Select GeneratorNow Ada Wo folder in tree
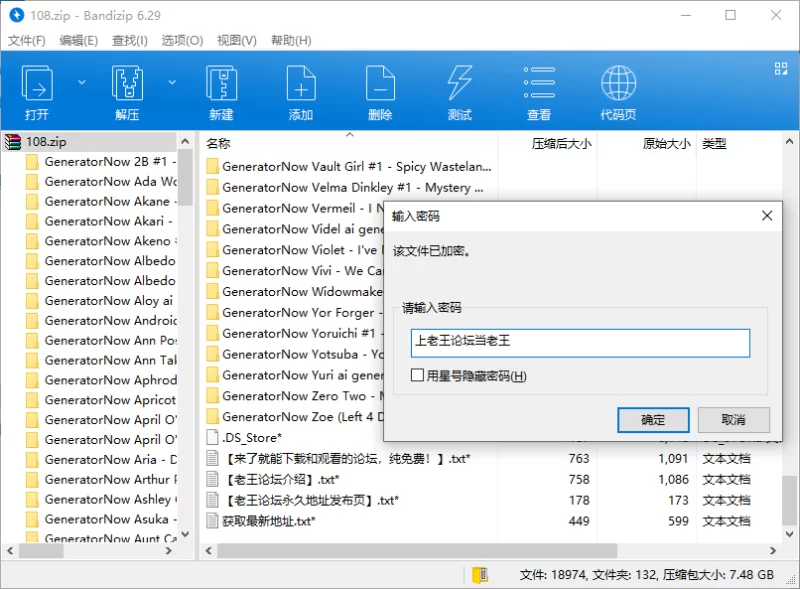 [101, 182]
